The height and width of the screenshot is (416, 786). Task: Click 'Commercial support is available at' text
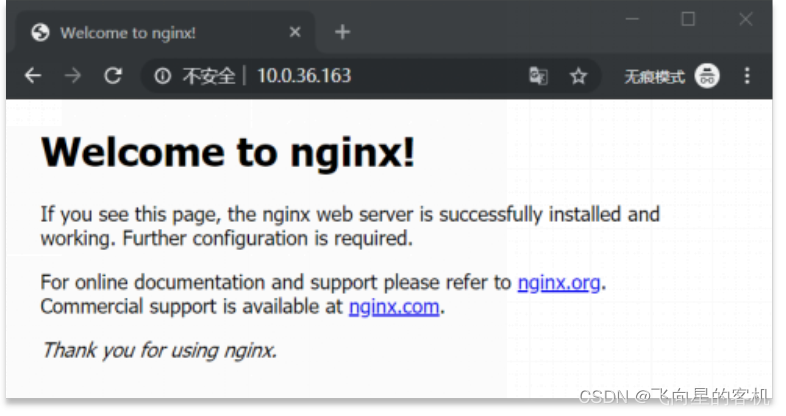[191, 307]
